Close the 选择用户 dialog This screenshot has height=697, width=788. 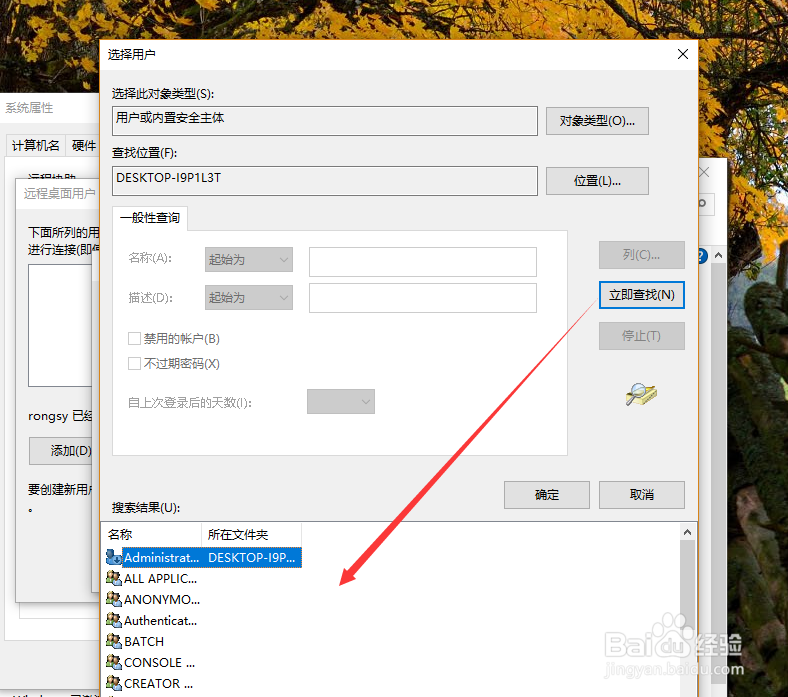point(682,54)
